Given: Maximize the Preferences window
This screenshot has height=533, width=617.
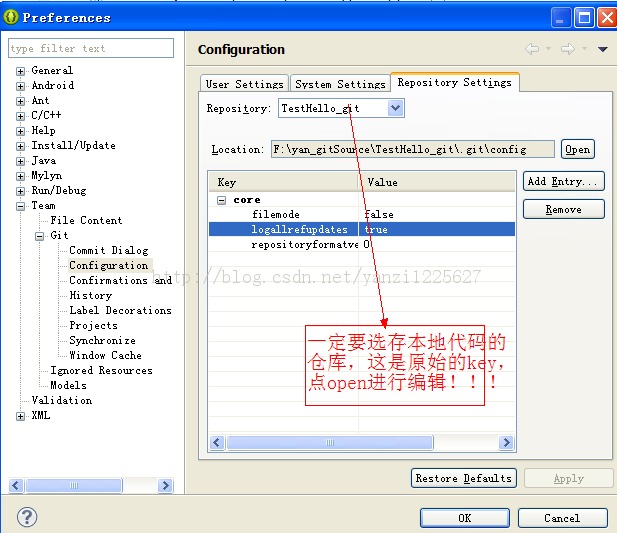Looking at the screenshot, I should coord(584,18).
